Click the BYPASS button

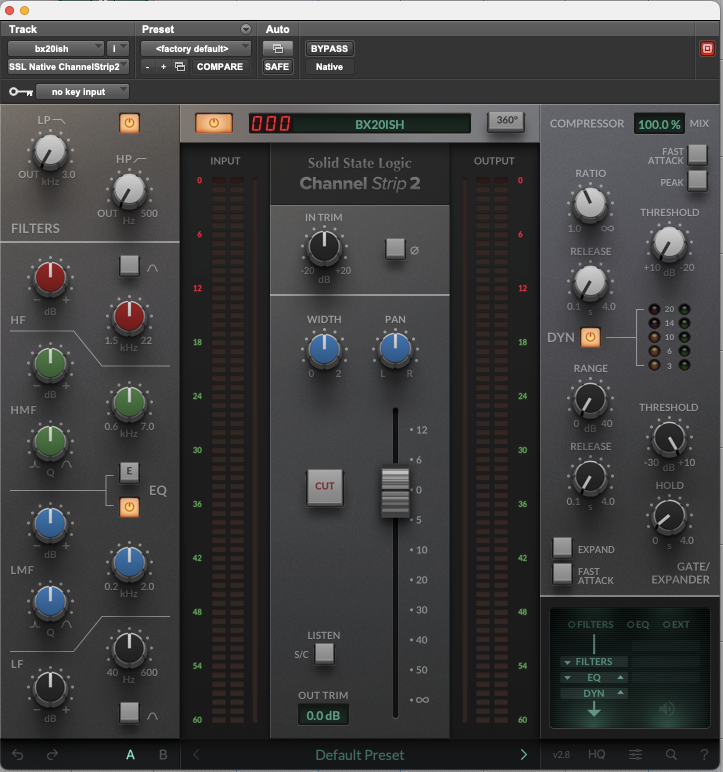tap(329, 49)
